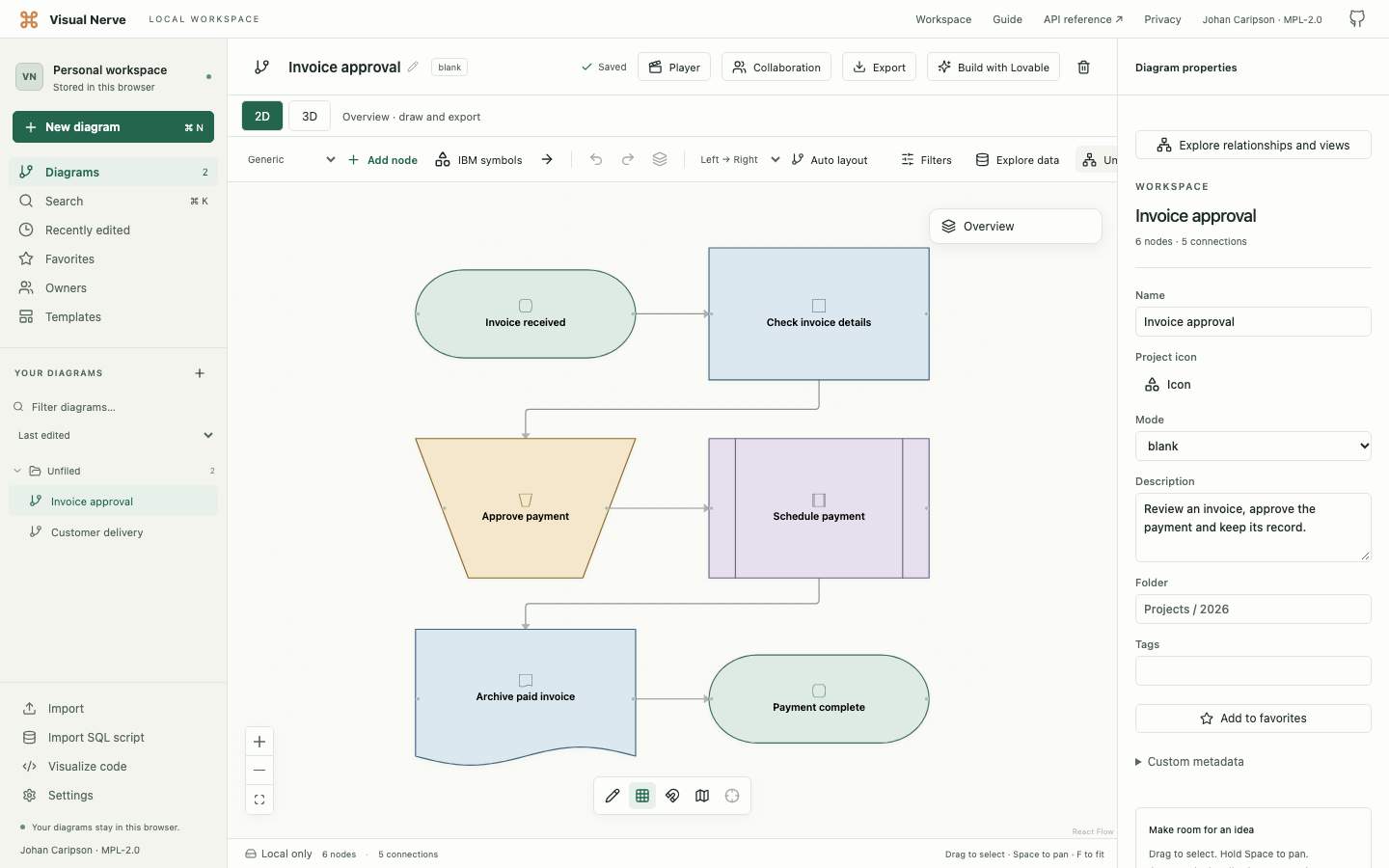Go to Recently edited
1389x868 pixels.
point(114,231)
